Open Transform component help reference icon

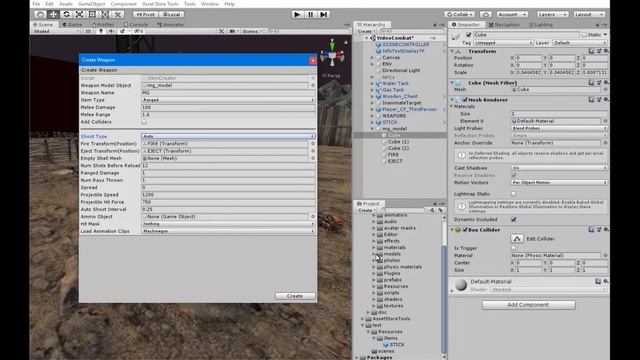591,51
